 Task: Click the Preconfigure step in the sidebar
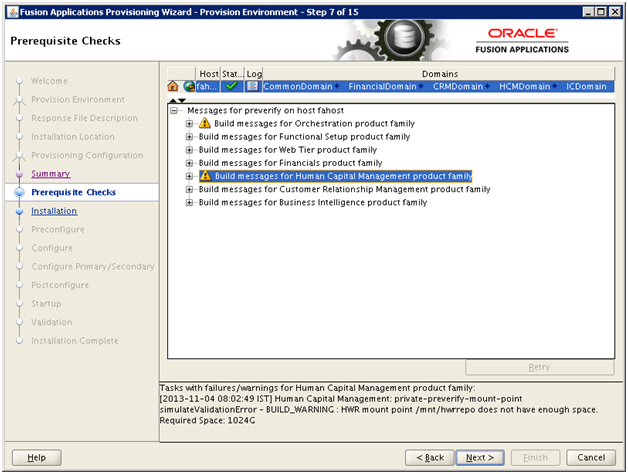(58, 229)
